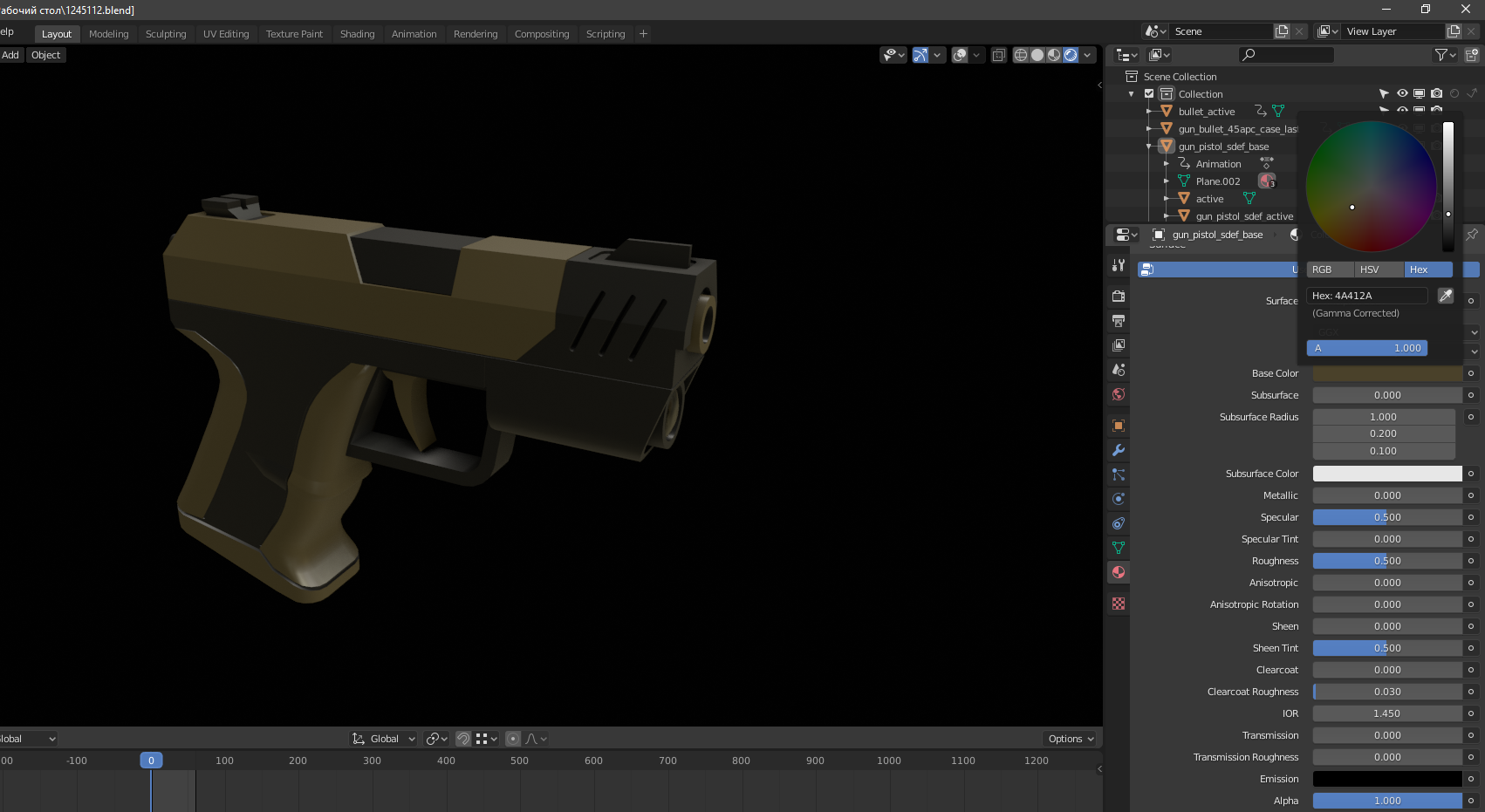This screenshot has width=1485, height=812.
Task: Open the Texture properties checker icon
Action: click(1119, 604)
